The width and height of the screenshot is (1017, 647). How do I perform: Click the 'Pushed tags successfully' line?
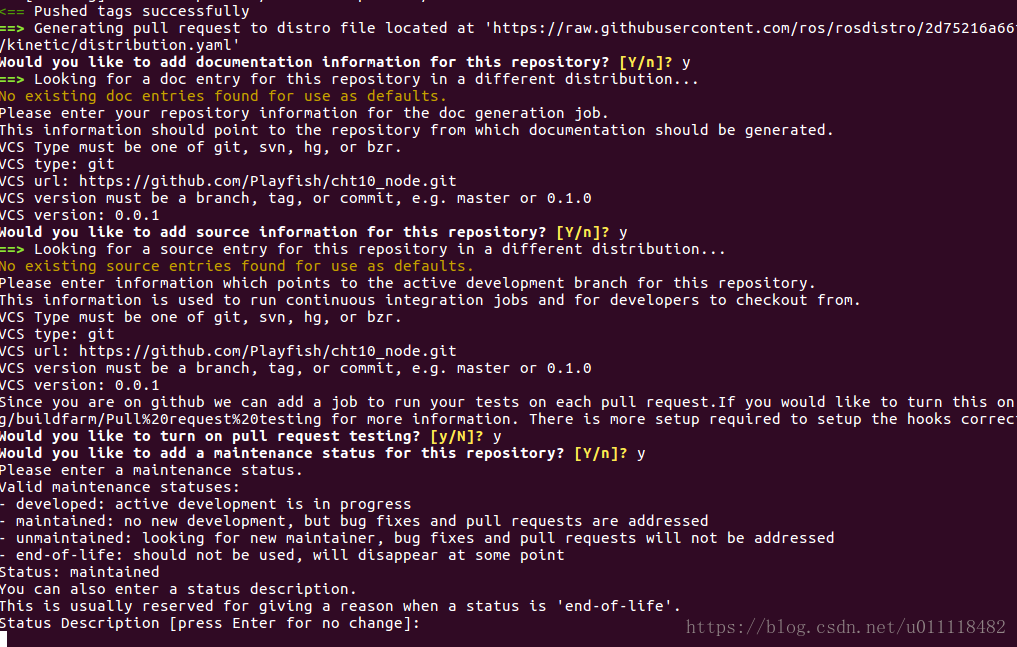point(125,11)
